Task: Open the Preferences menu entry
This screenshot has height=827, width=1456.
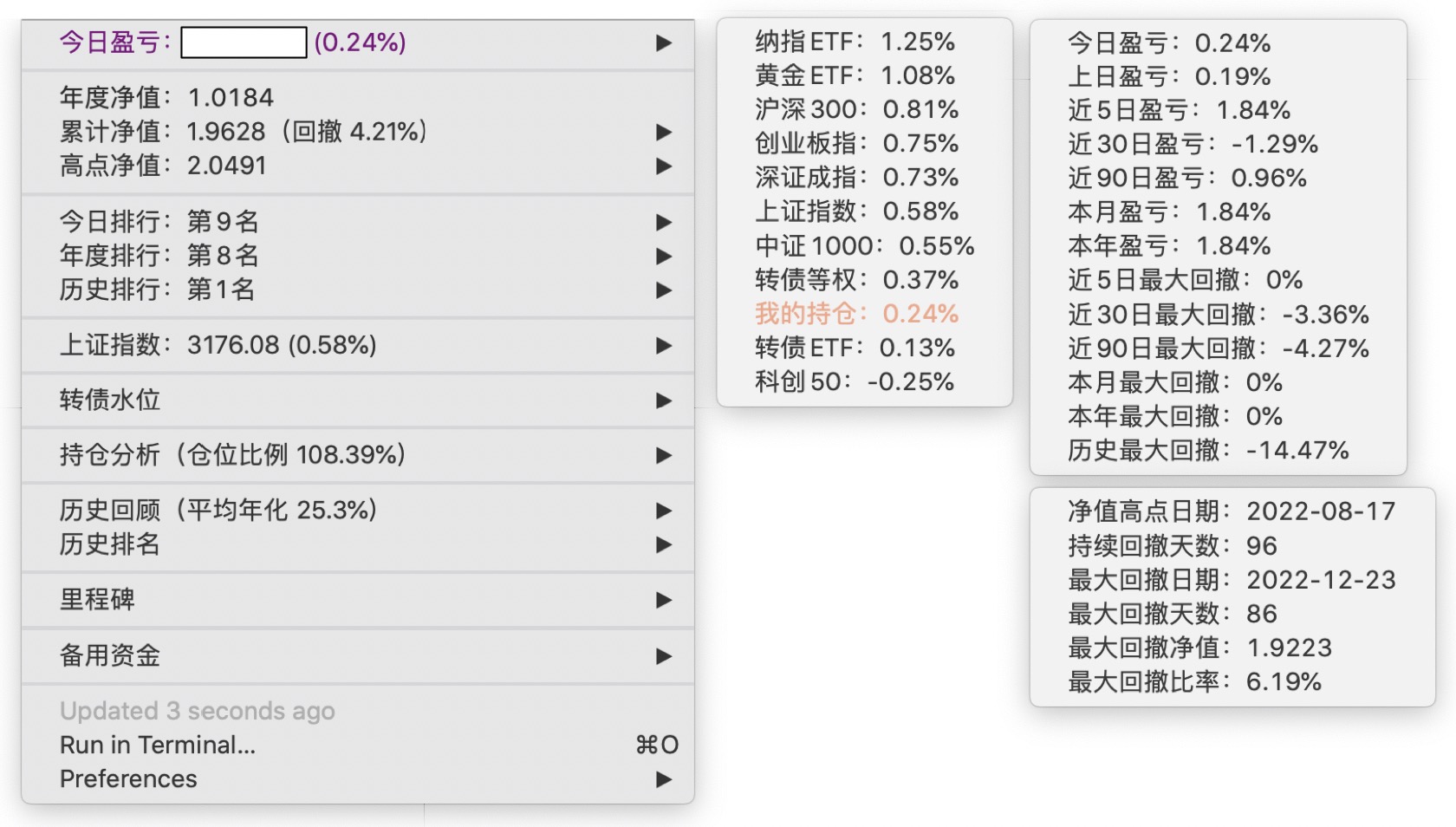Action: [x=128, y=778]
